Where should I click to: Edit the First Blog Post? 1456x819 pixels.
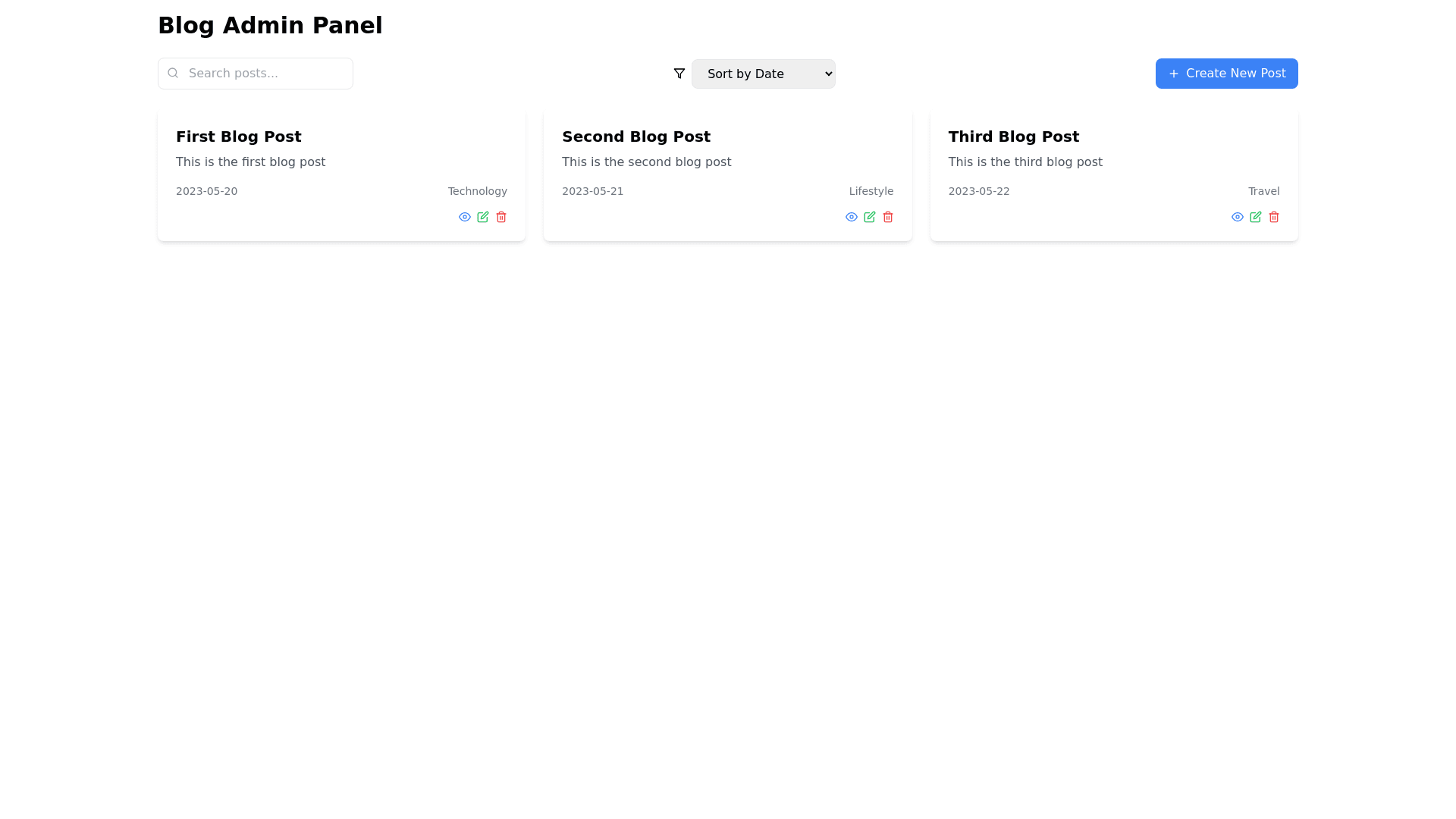click(x=482, y=217)
